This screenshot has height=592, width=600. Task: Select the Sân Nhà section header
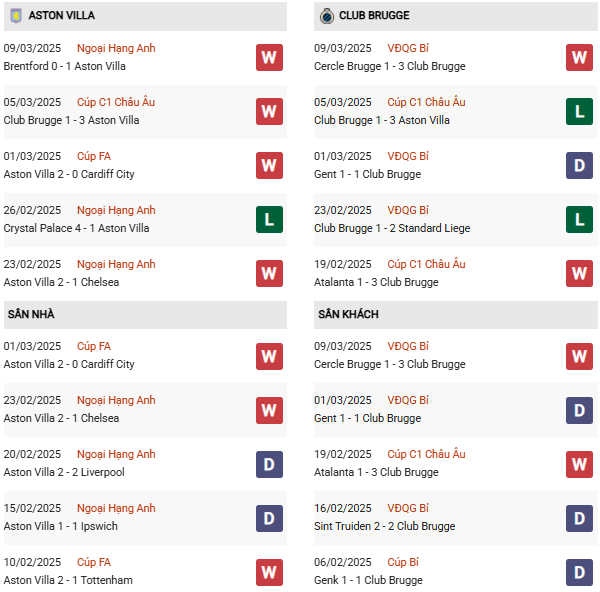[31, 314]
